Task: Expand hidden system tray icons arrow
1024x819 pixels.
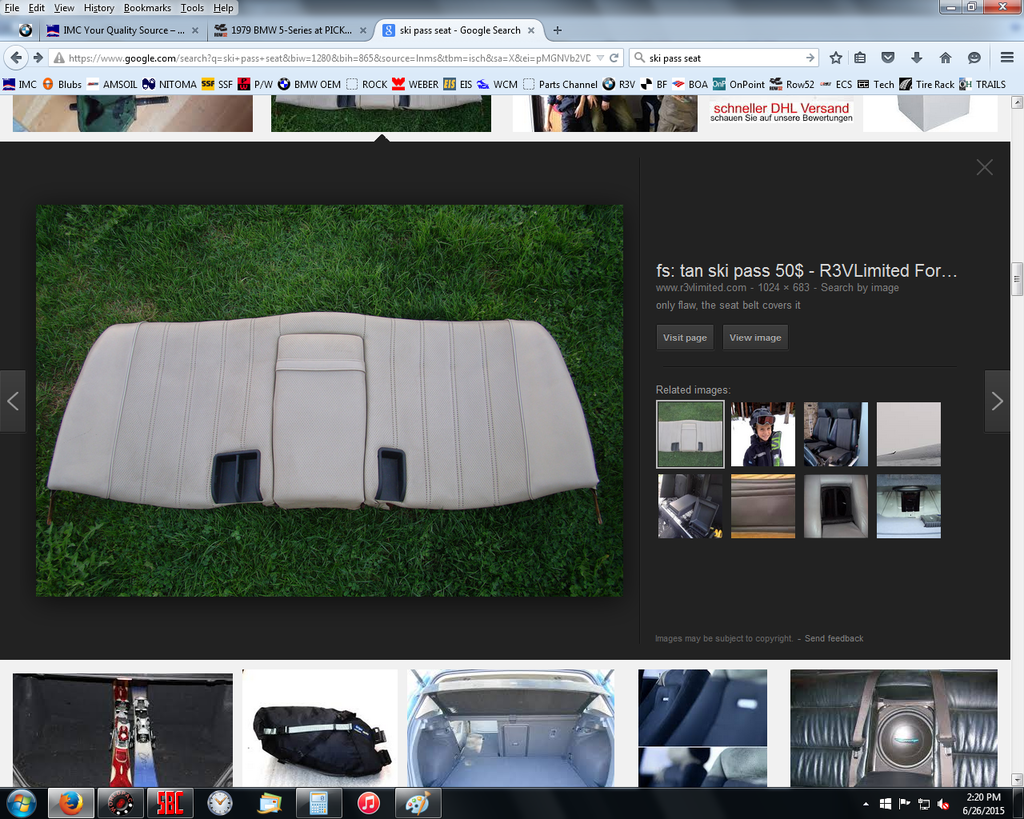Action: click(865, 803)
